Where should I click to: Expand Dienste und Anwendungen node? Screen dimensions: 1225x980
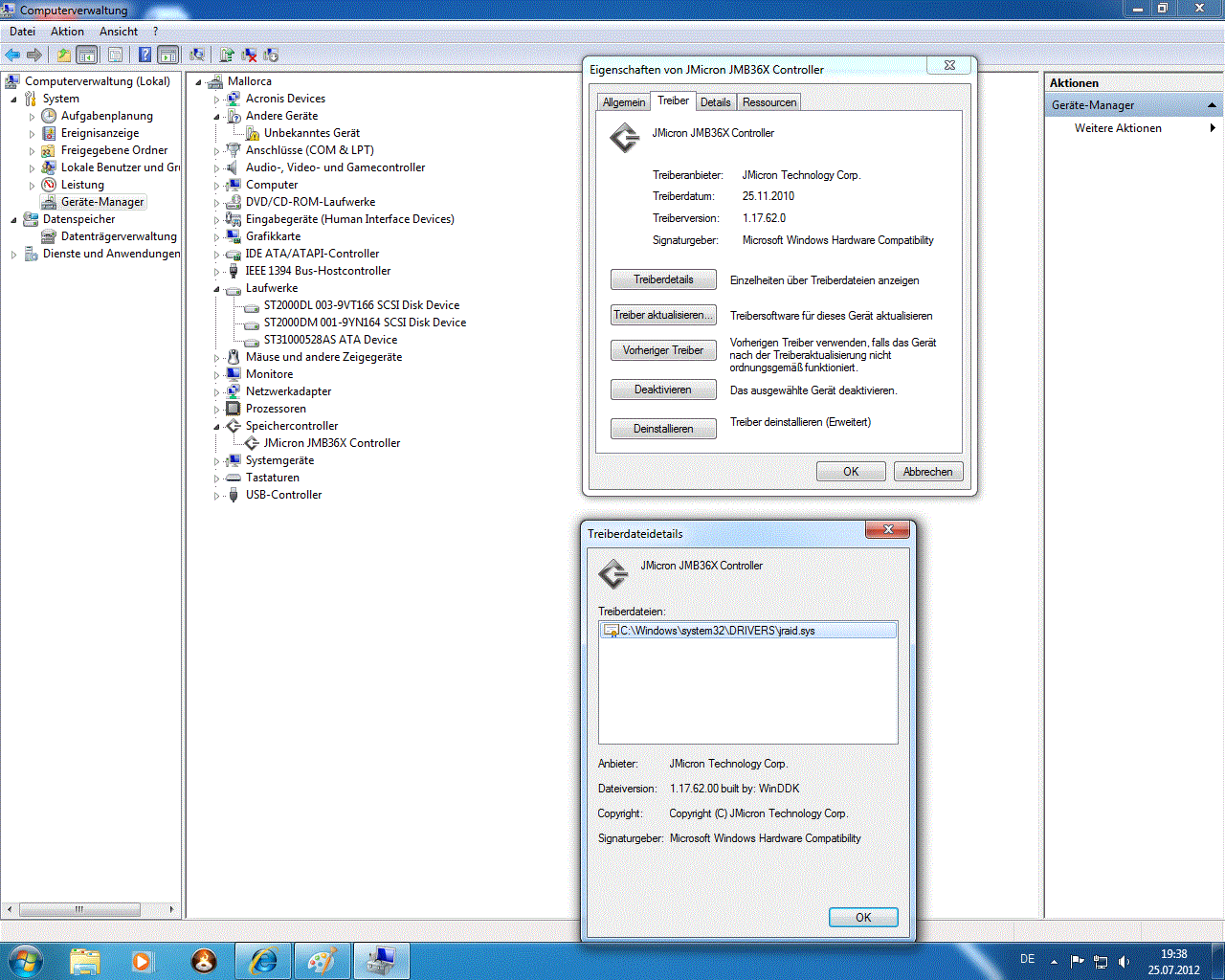pyautogui.click(x=13, y=255)
